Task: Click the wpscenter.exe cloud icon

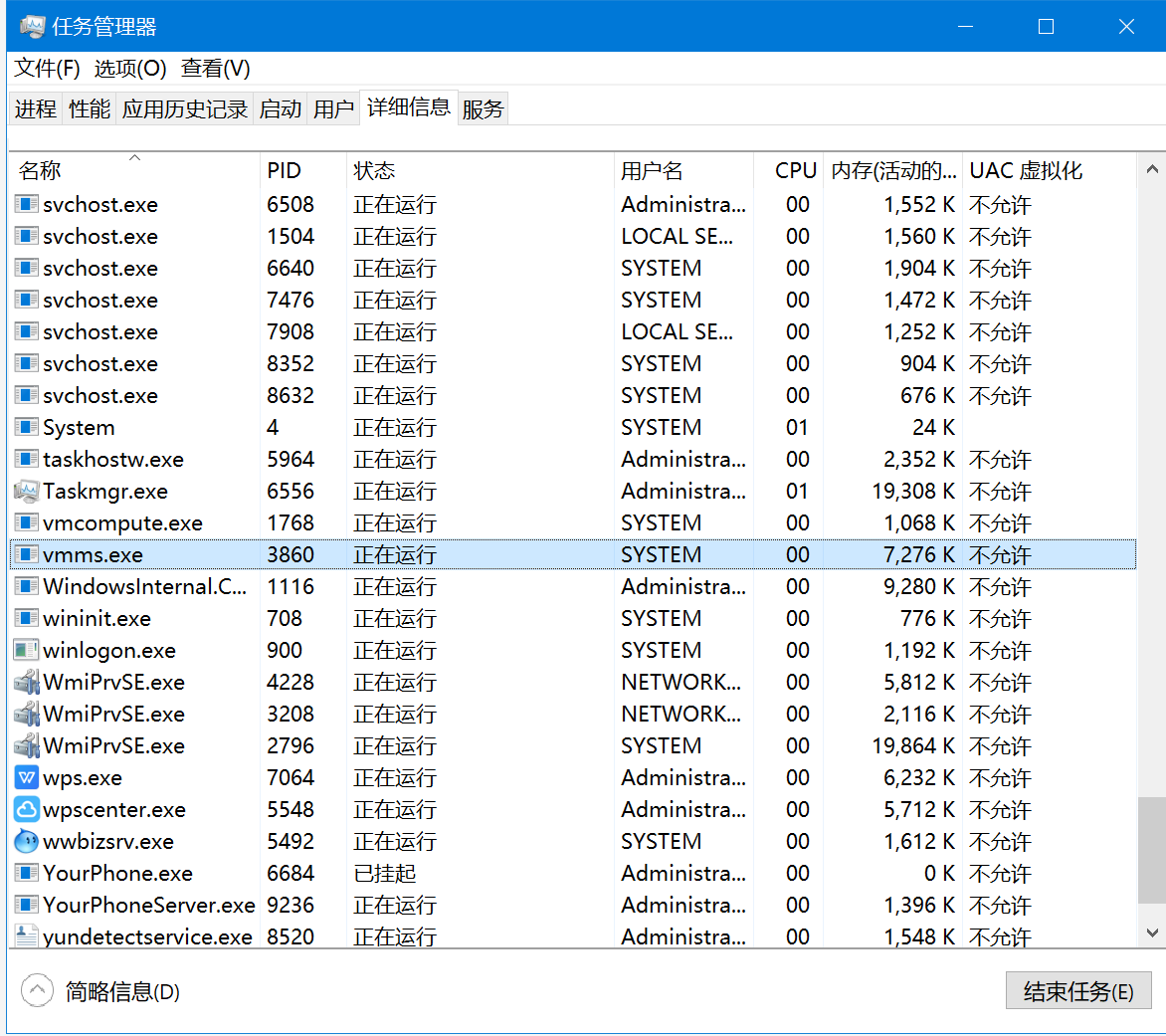Action: (25, 809)
